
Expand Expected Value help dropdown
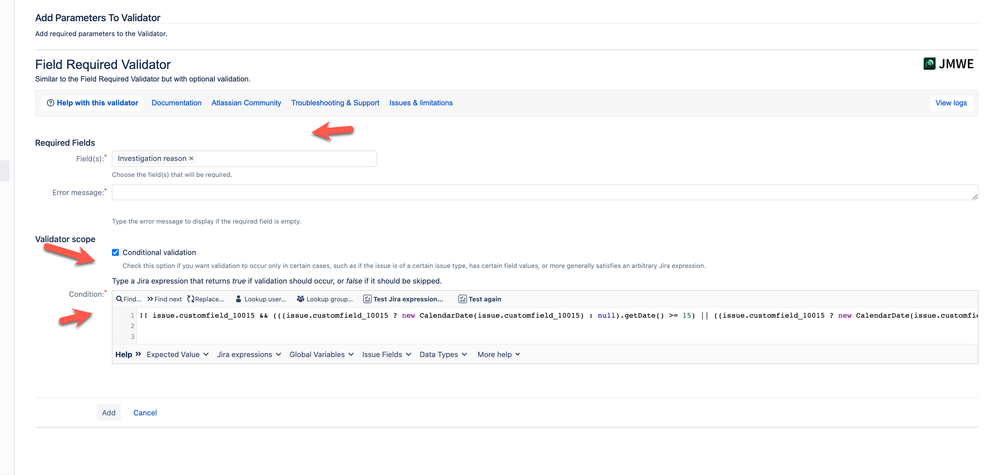[178, 355]
